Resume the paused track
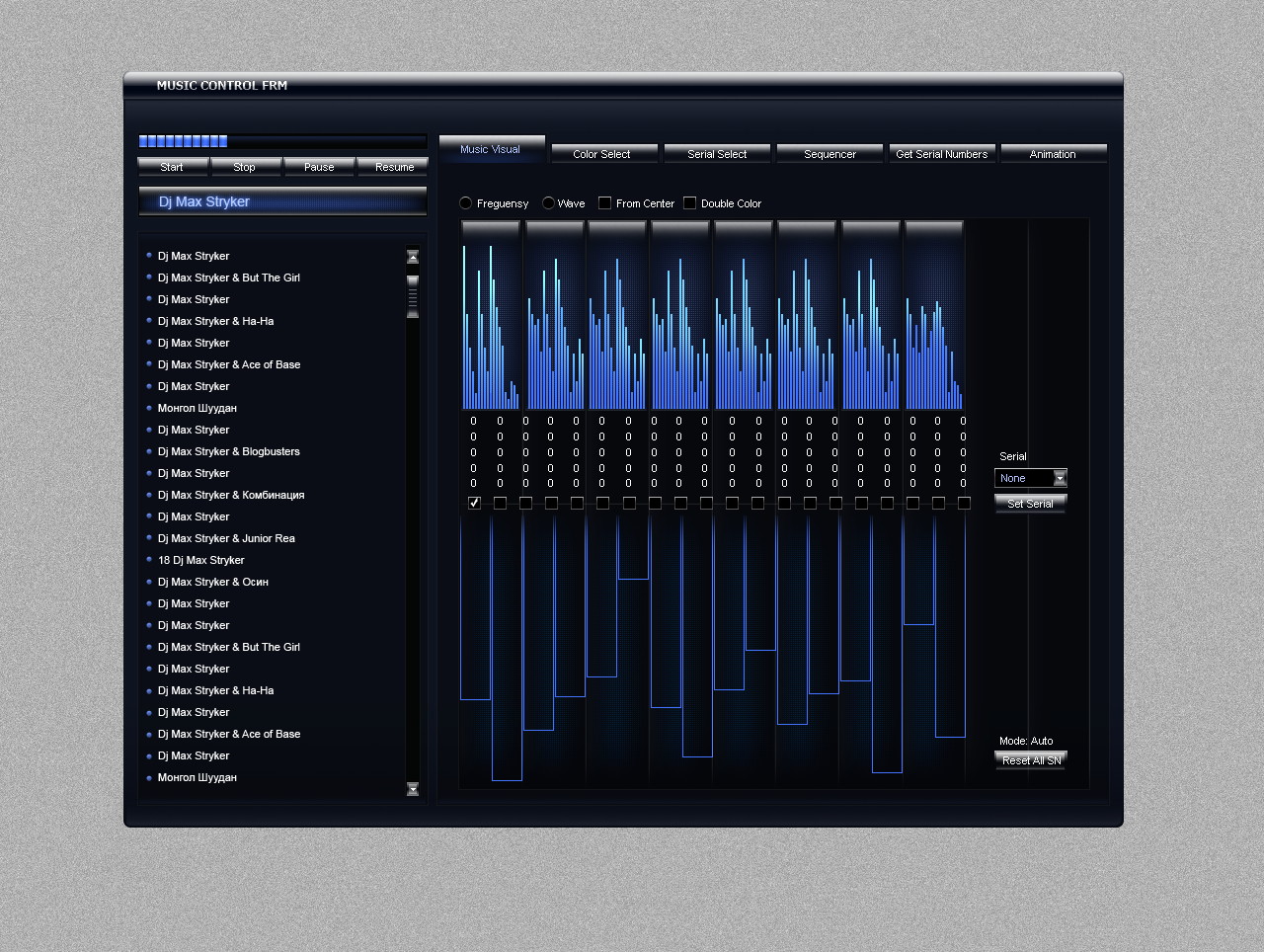1264x952 pixels. tap(394, 167)
